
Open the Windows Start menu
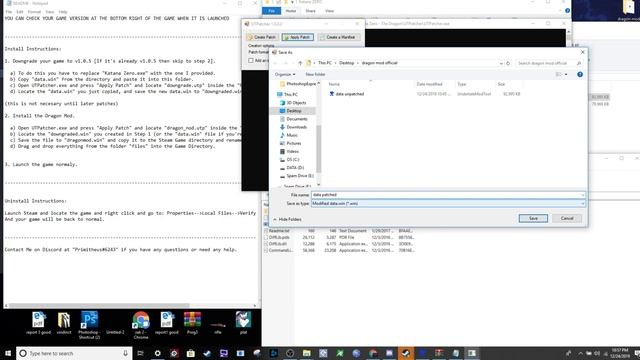click(8, 353)
